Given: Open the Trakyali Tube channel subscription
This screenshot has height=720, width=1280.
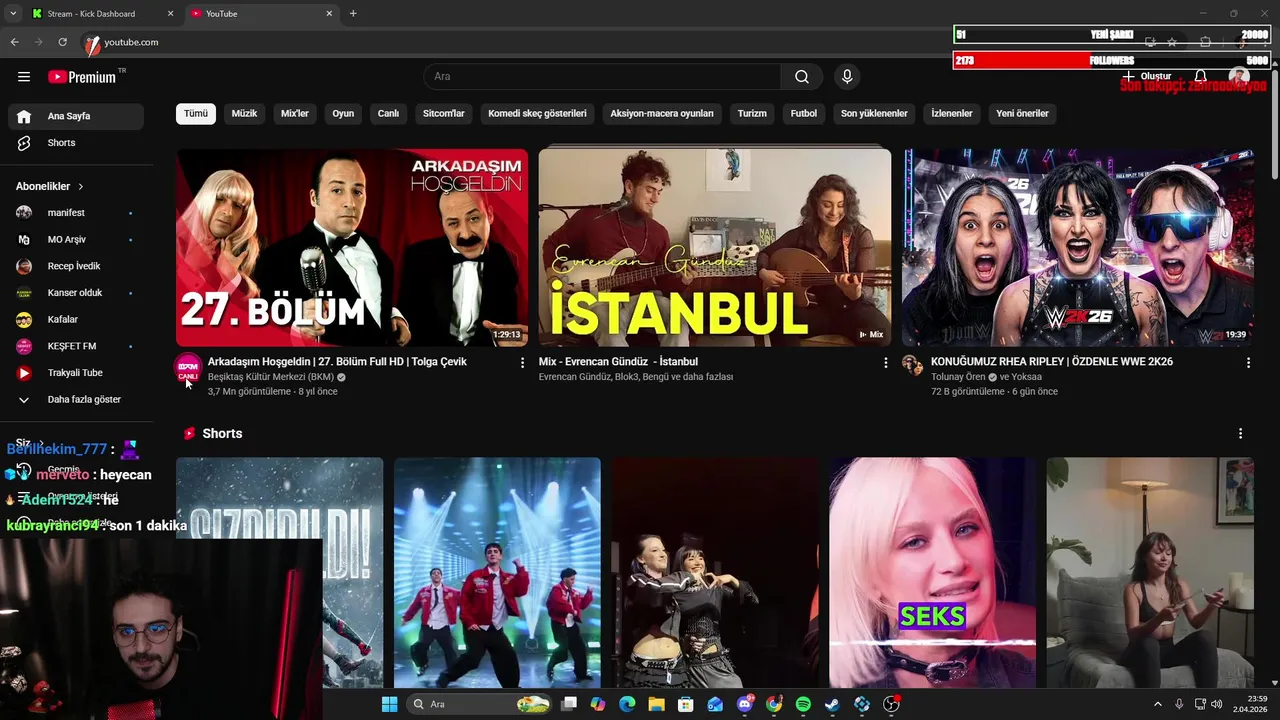Looking at the screenshot, I should point(76,373).
